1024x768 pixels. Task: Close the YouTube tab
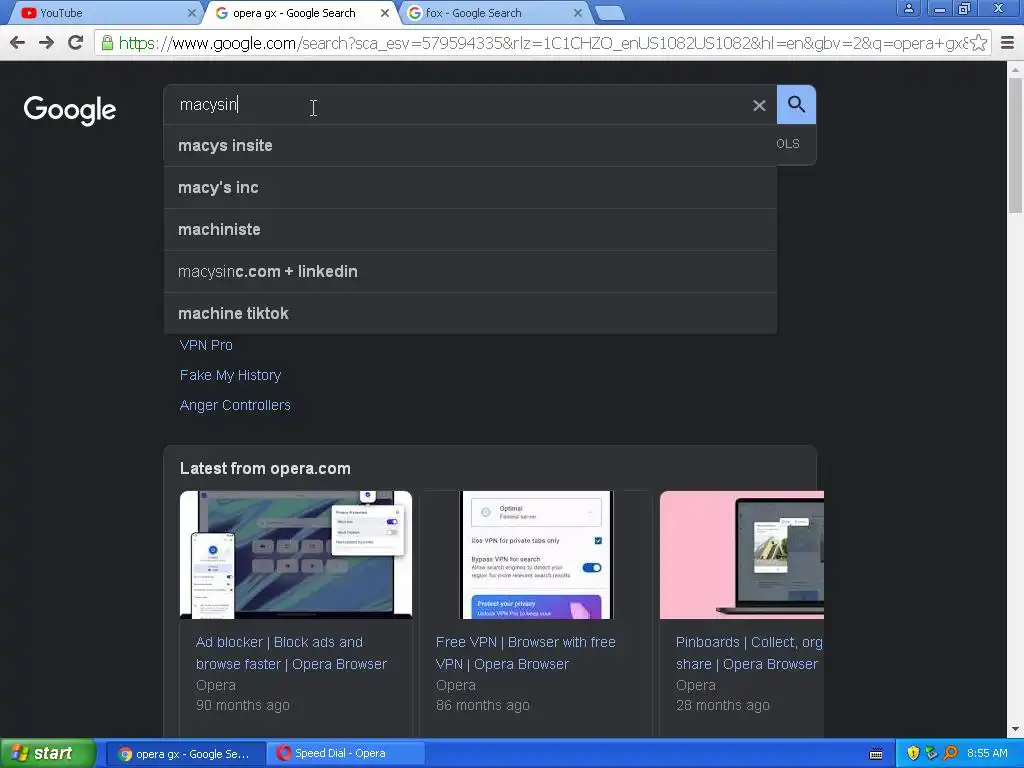(x=191, y=13)
